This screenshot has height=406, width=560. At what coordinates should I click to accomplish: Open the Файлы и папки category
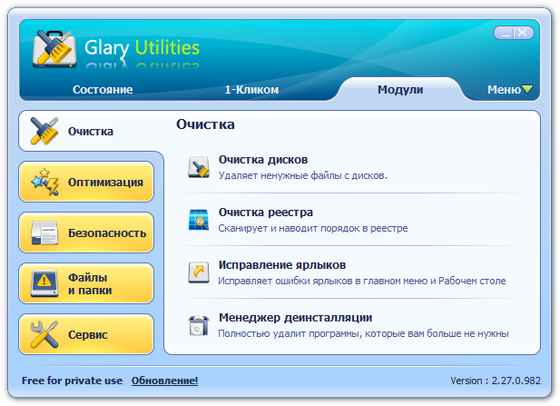click(x=86, y=284)
